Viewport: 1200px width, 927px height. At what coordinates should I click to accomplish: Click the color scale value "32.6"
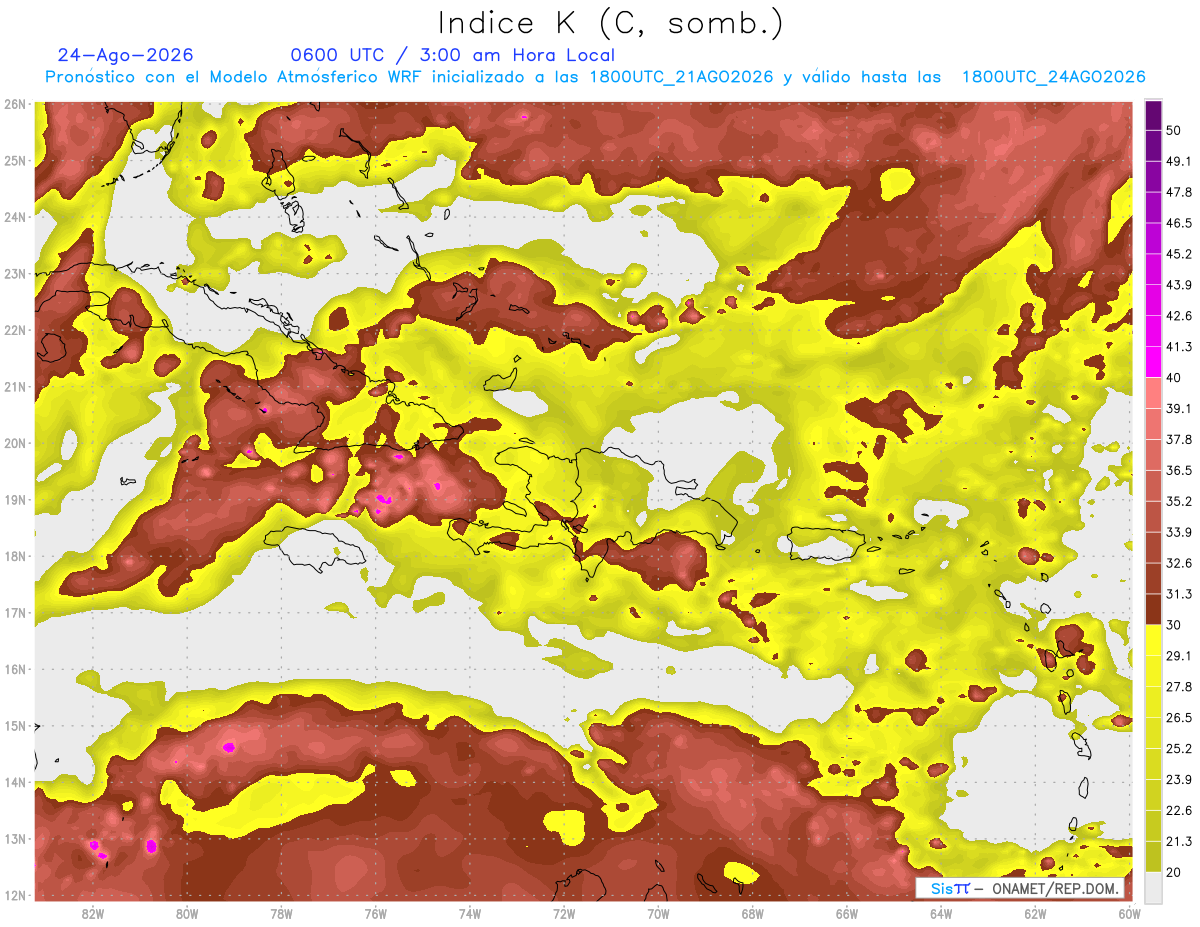tap(1179, 563)
